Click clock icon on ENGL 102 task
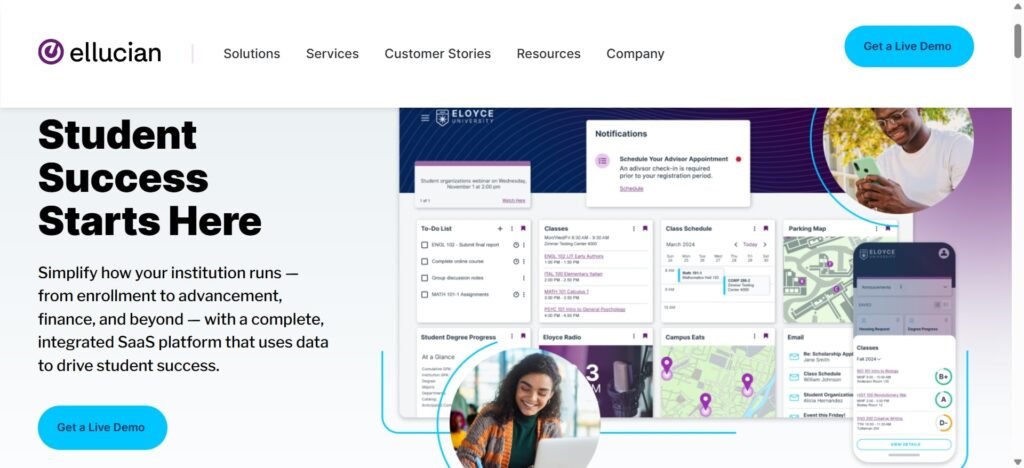The width and height of the screenshot is (1024, 468). [x=516, y=245]
